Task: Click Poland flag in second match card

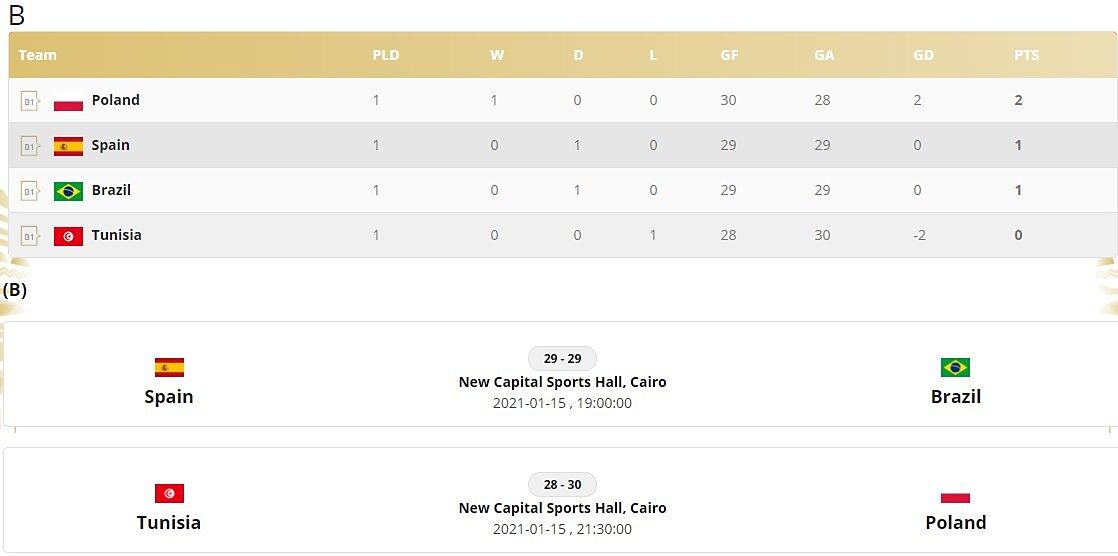Action: (955, 495)
